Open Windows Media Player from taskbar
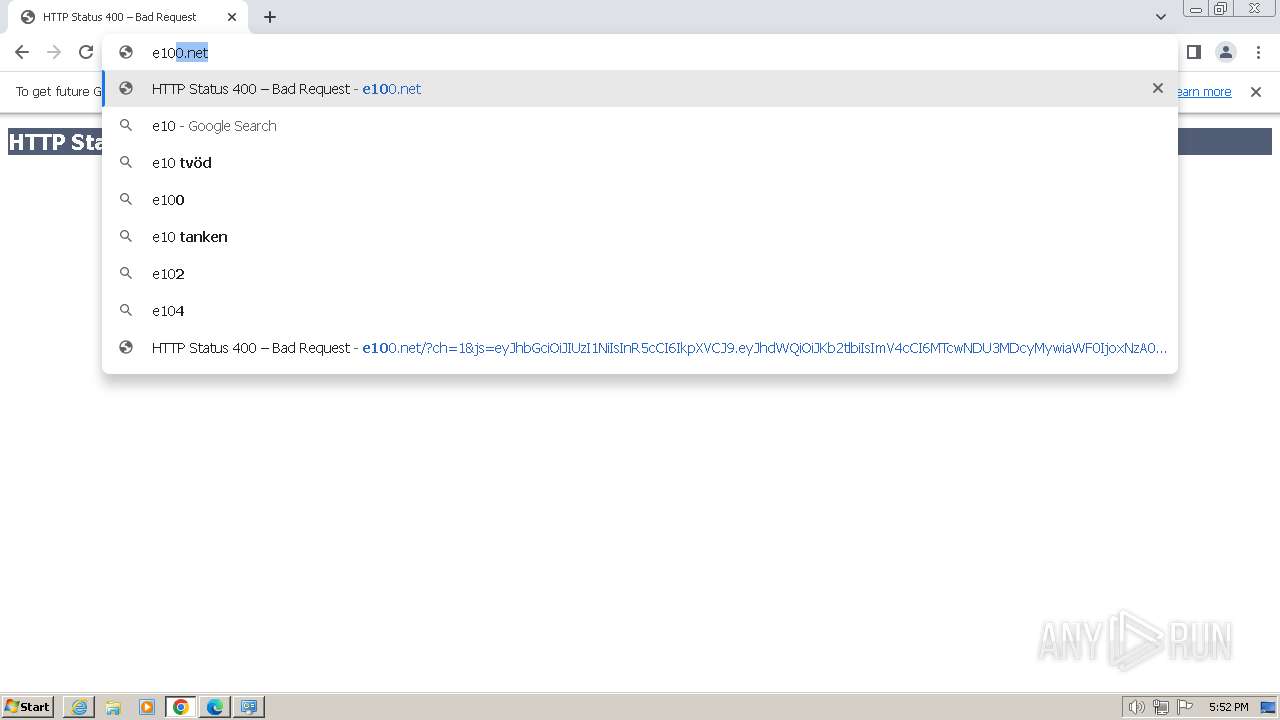The height and width of the screenshot is (720, 1280). 147,707
